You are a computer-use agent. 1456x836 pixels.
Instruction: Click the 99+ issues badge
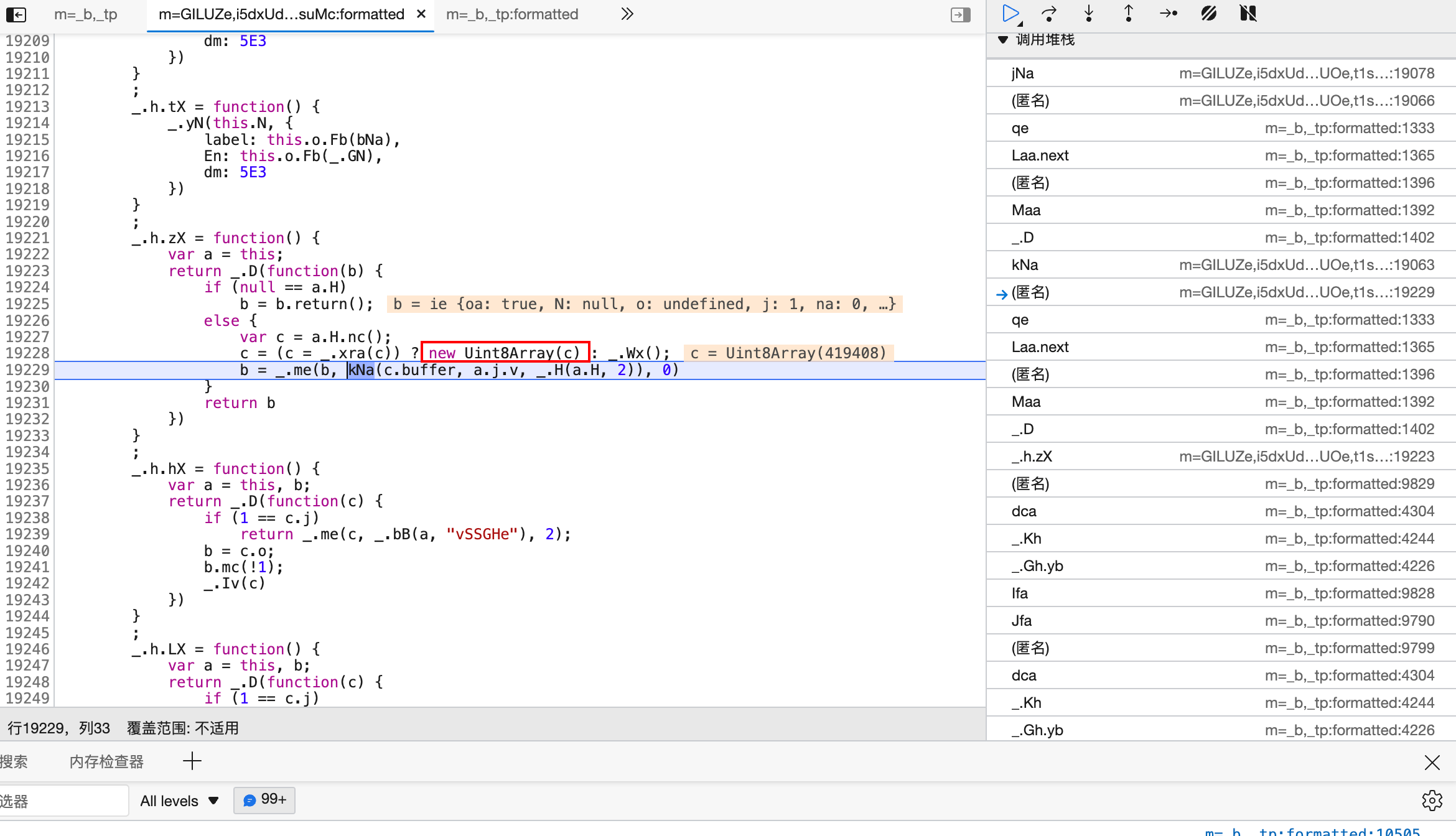tap(264, 800)
